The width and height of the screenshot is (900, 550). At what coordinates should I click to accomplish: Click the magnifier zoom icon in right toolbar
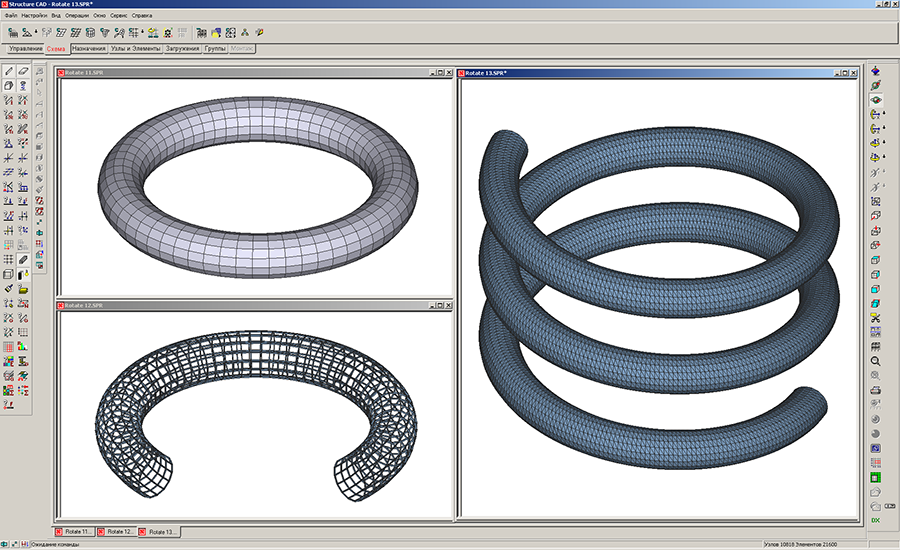pos(876,360)
